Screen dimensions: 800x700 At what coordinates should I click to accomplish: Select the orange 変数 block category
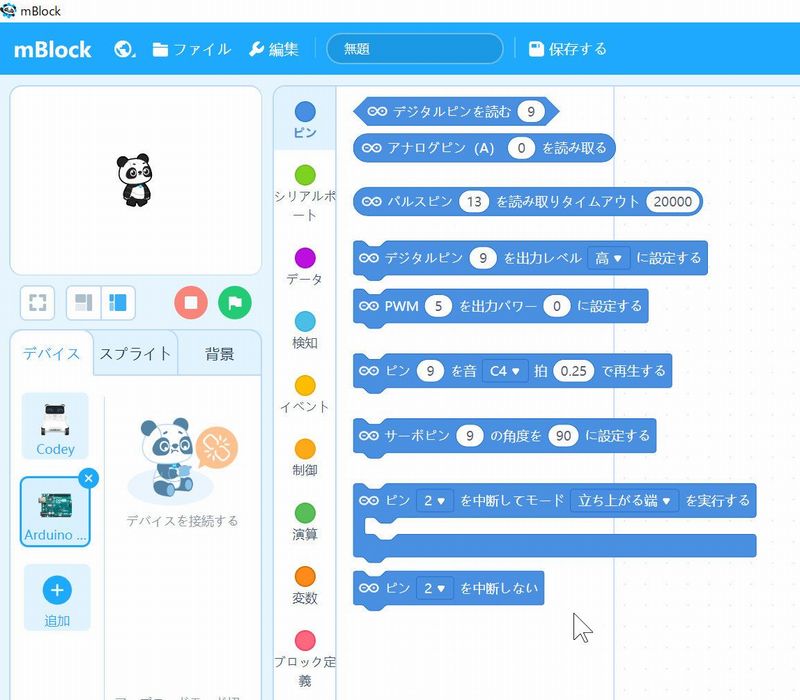(305, 577)
